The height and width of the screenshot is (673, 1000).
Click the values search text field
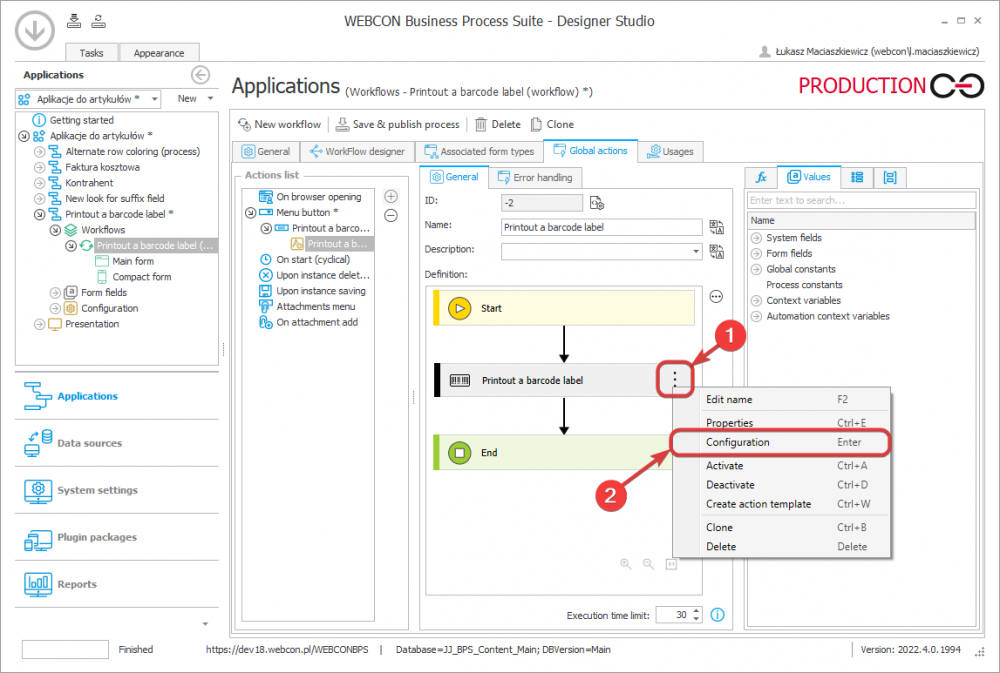(x=860, y=200)
